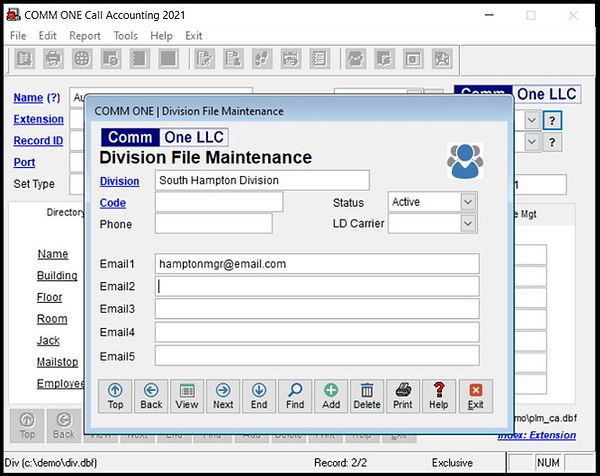The image size is (600, 476).
Task: Click the Name (?) link in main window
Action: click(37, 98)
